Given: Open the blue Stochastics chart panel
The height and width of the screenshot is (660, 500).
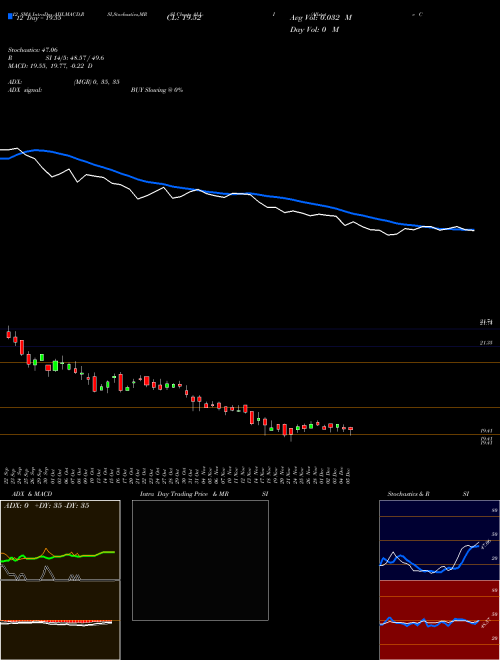Looking at the screenshot, I should tap(439, 540).
